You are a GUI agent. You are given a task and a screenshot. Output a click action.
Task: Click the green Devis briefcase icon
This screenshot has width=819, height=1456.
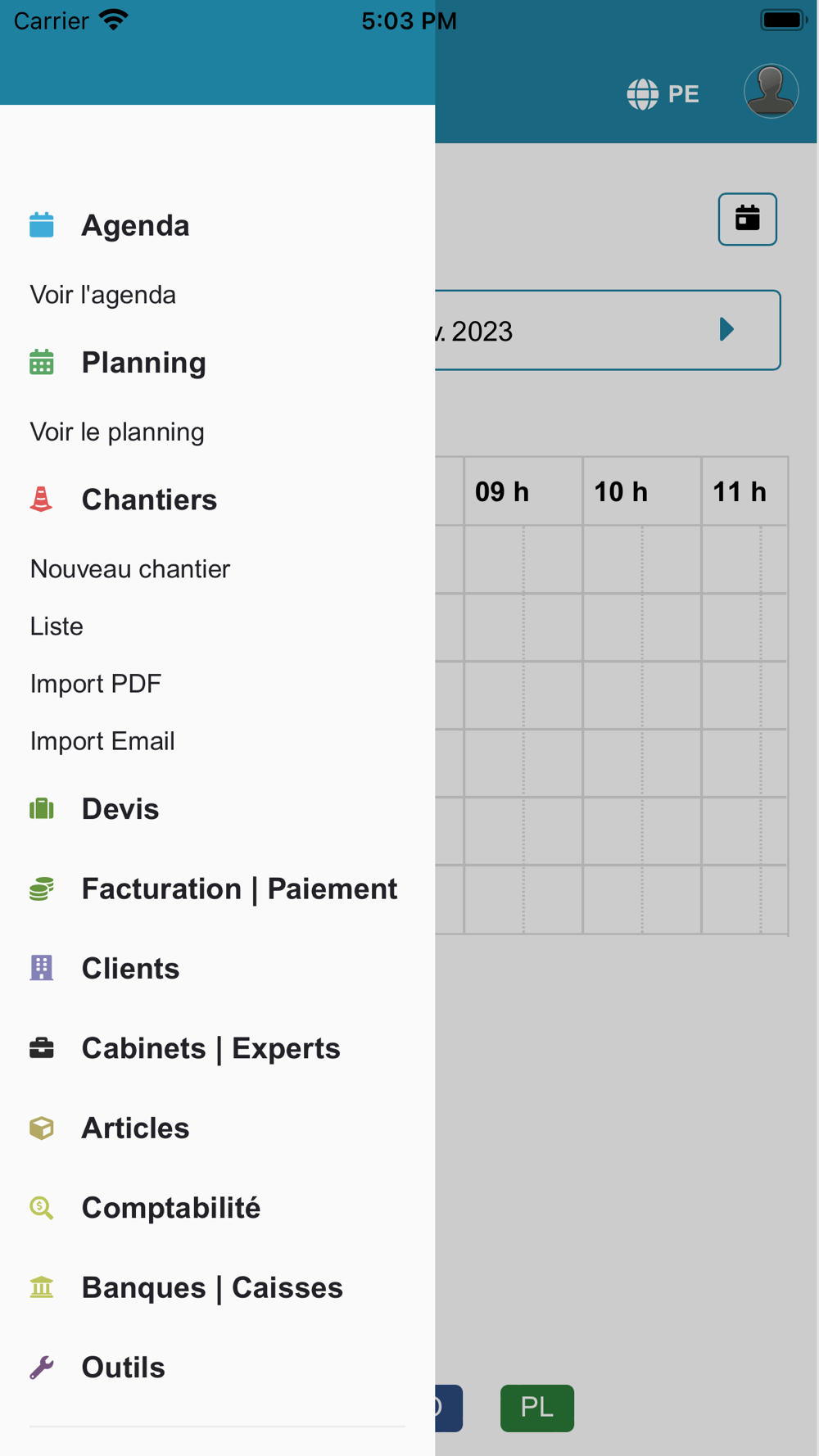[x=42, y=809]
